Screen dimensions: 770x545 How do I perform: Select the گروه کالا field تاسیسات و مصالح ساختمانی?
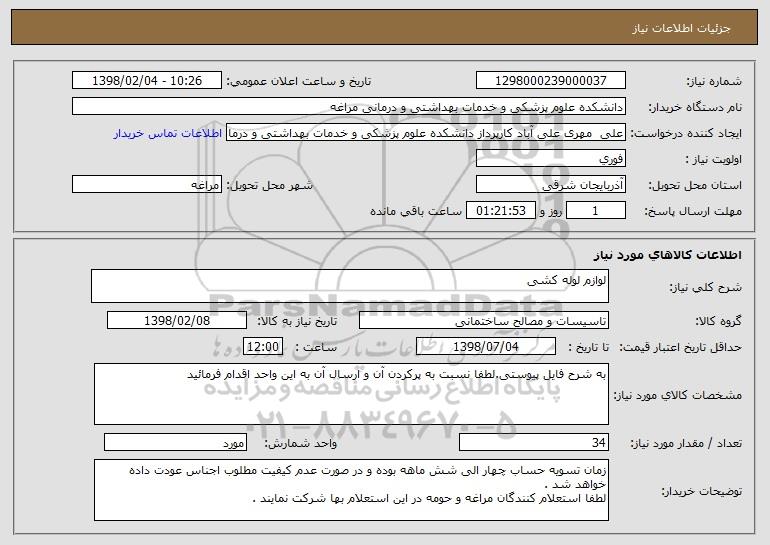[484, 321]
